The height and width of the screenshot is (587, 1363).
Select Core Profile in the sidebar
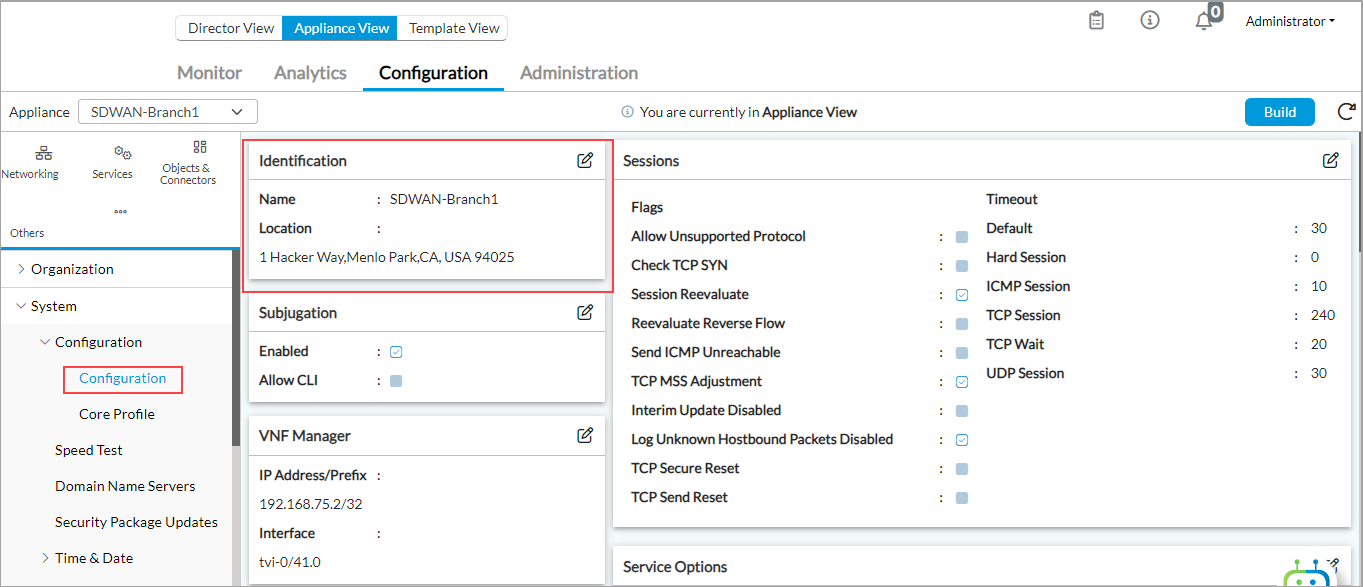[117, 414]
